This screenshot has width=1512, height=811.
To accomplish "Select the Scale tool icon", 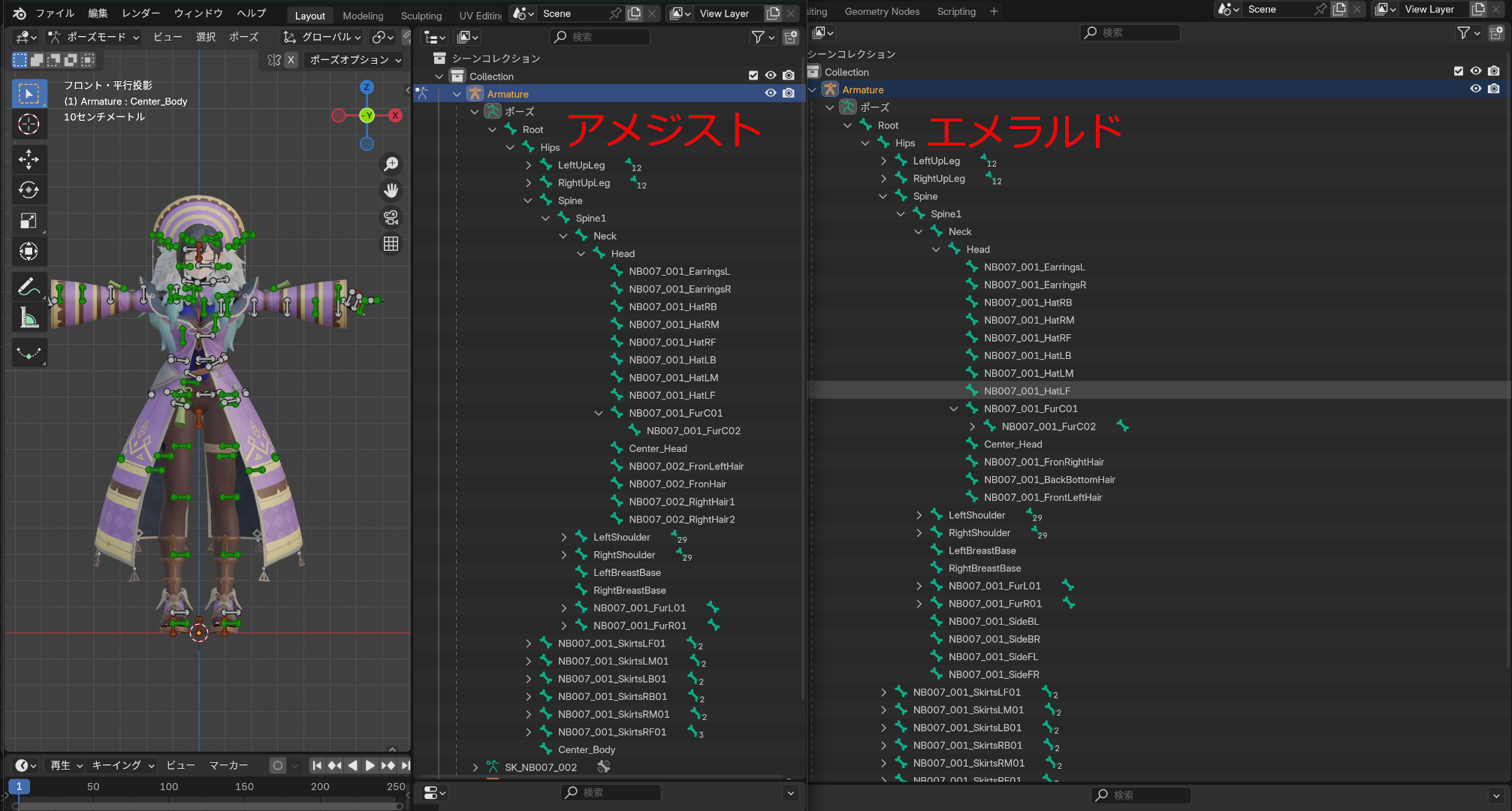I will [x=29, y=221].
